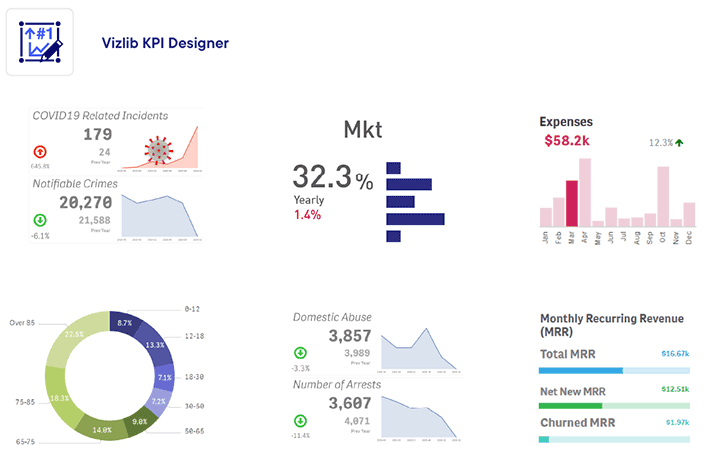The height and width of the screenshot is (466, 720).
Task: Click the Domestic Abuse area sparkline
Action: pos(419,349)
